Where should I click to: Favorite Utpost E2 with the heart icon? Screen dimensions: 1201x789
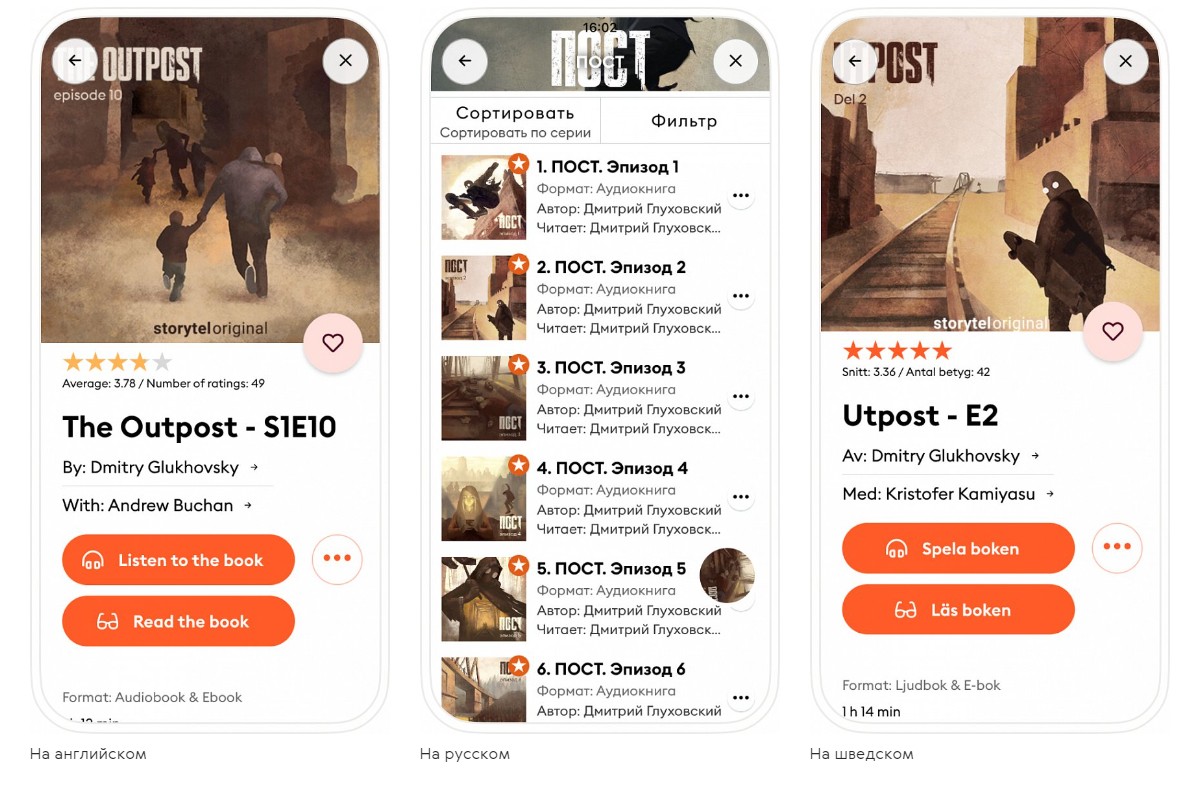tap(1113, 331)
